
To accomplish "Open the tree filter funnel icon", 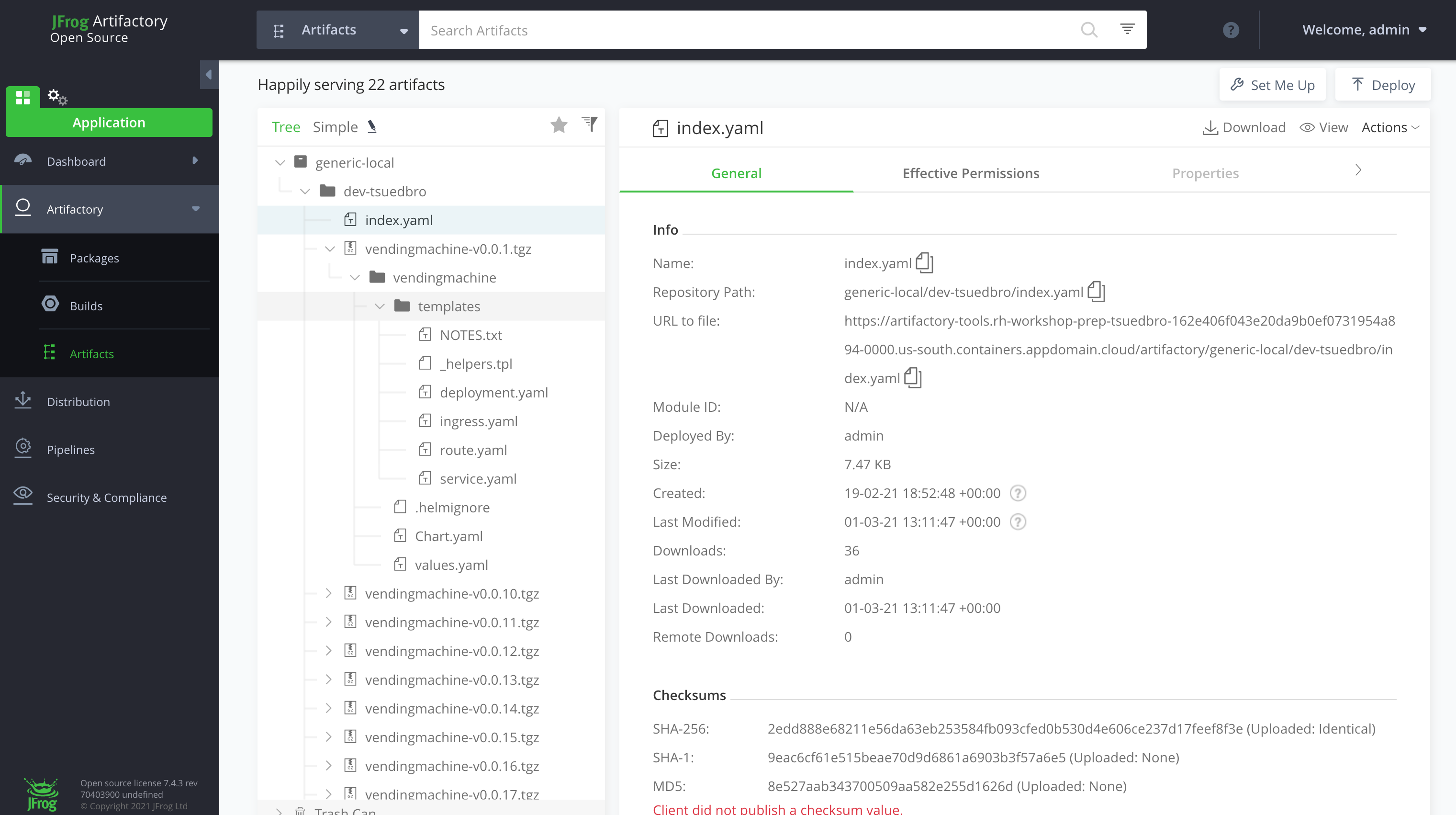I will coord(590,124).
